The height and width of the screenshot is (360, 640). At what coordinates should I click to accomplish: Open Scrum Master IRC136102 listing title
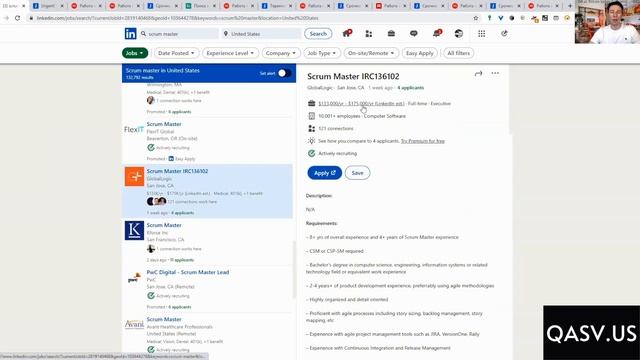(x=177, y=171)
